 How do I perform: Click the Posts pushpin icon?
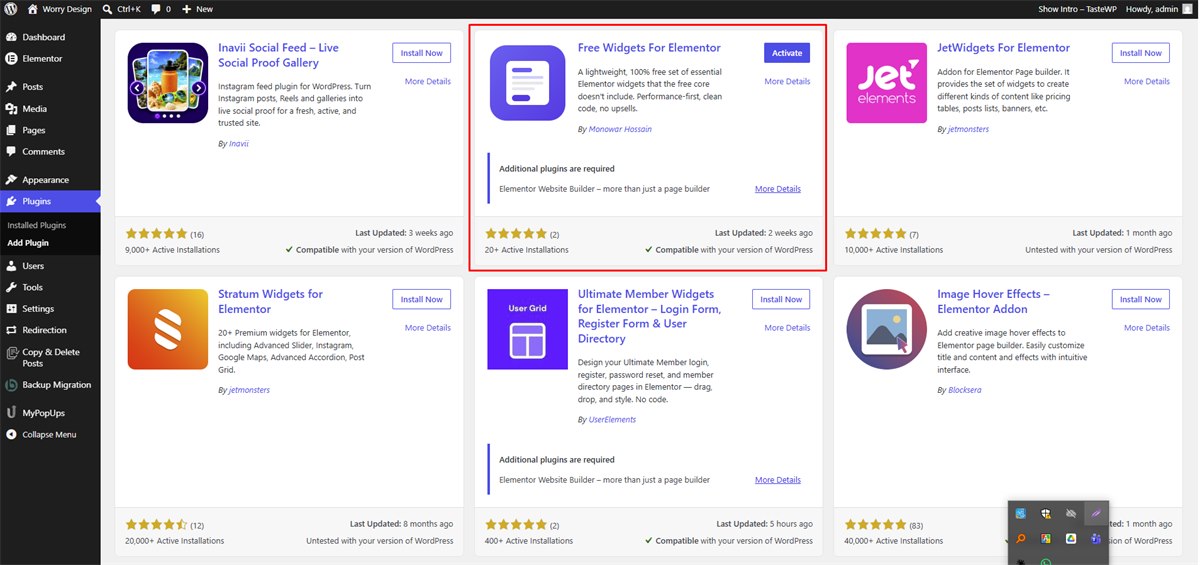coord(11,87)
